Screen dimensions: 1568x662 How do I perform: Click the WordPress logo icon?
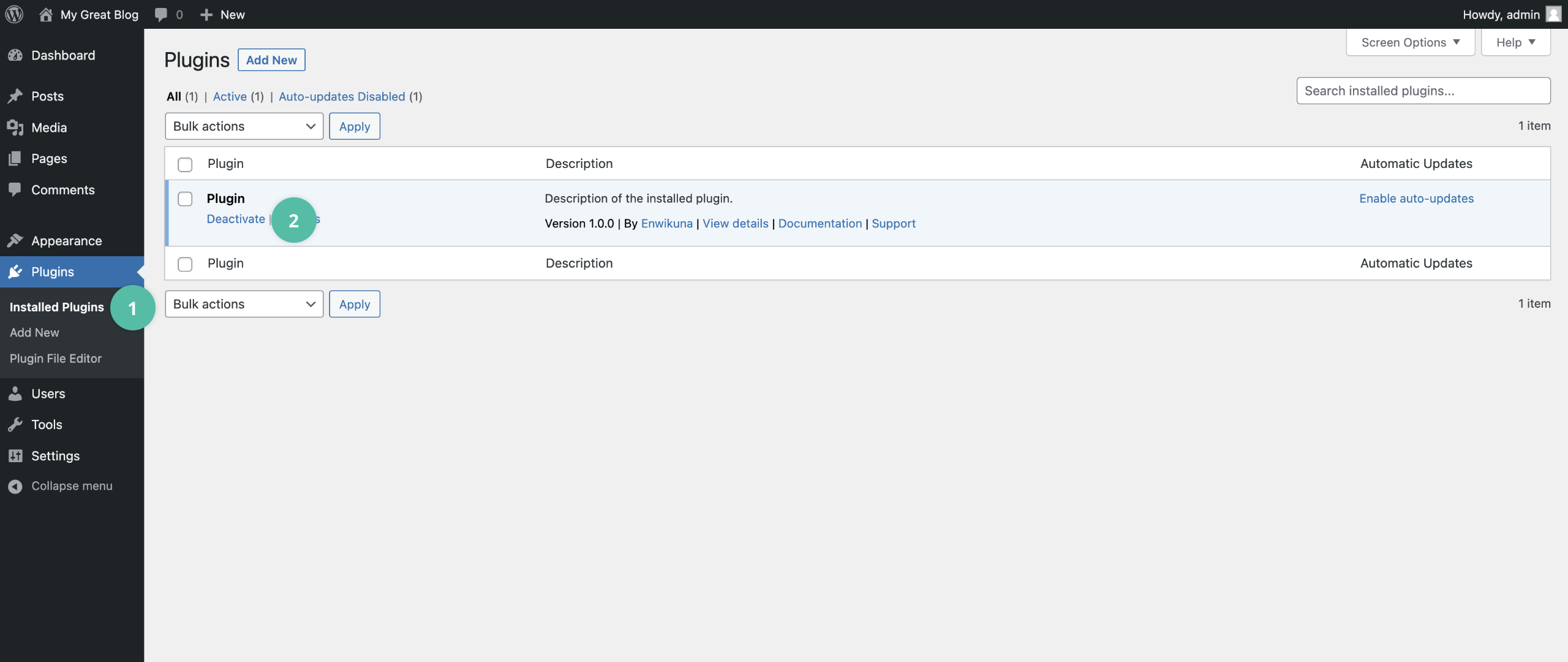tap(14, 14)
